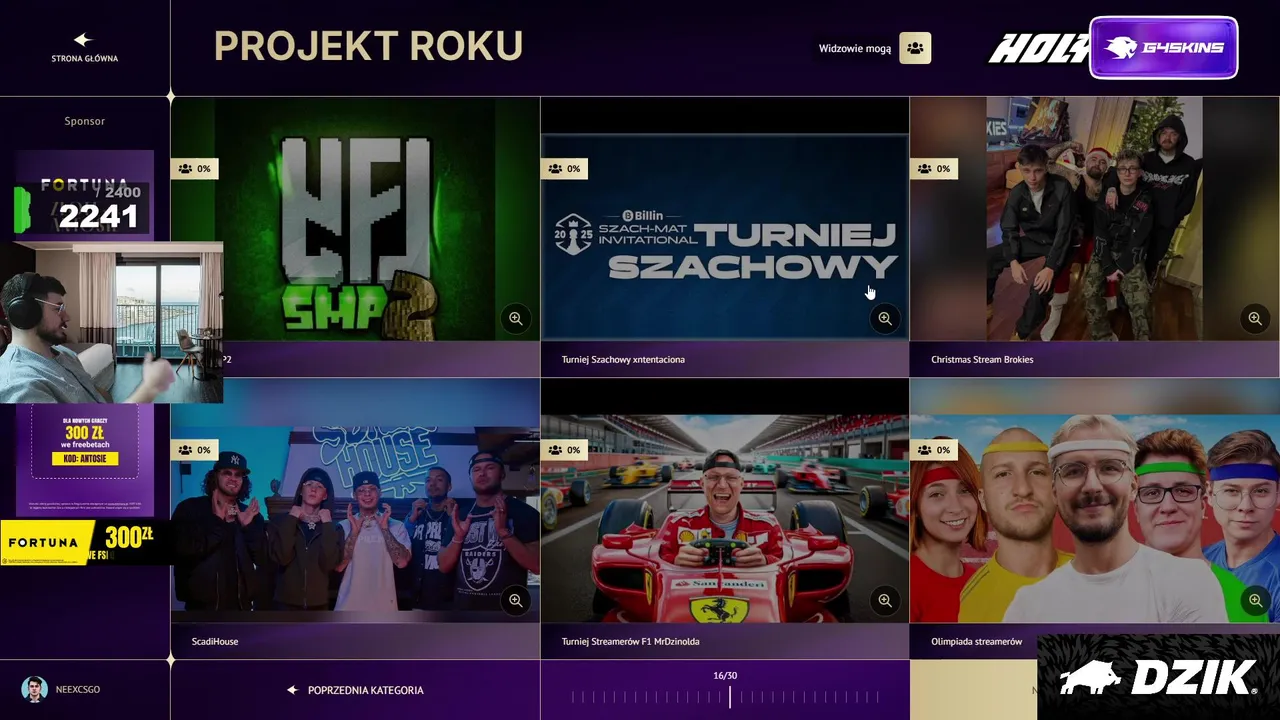Click 0% badge on Christmas Stream Brokies

click(x=934, y=169)
